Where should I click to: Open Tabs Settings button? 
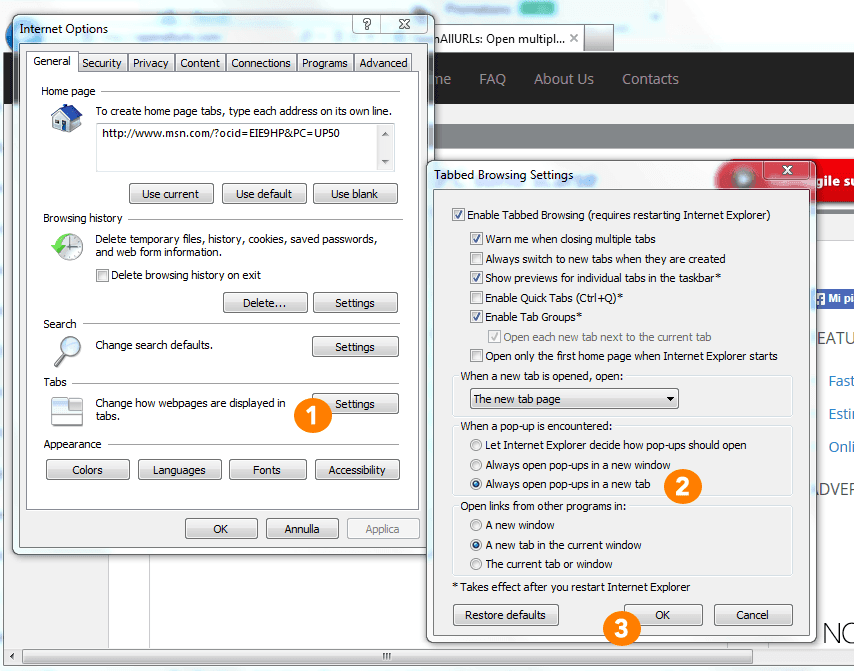(355, 404)
